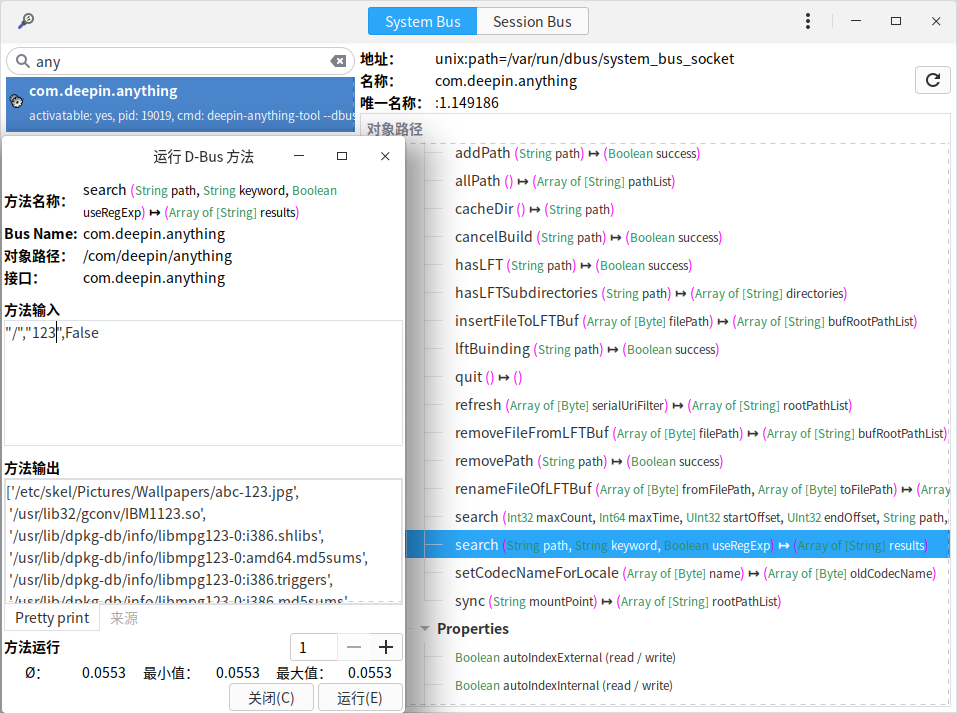Focus the 'any' search field
957x713 pixels.
(x=180, y=62)
